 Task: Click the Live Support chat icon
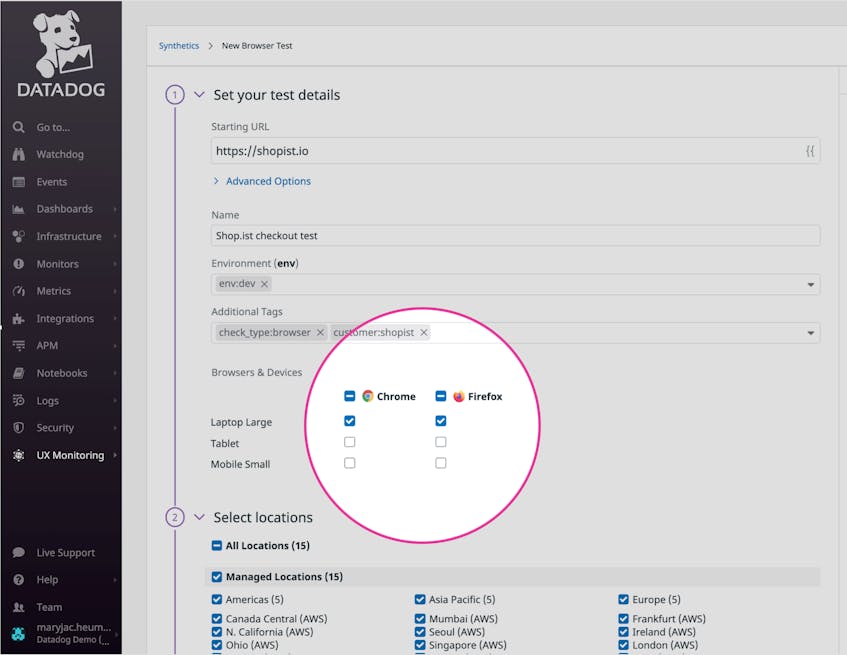pyautogui.click(x=18, y=552)
